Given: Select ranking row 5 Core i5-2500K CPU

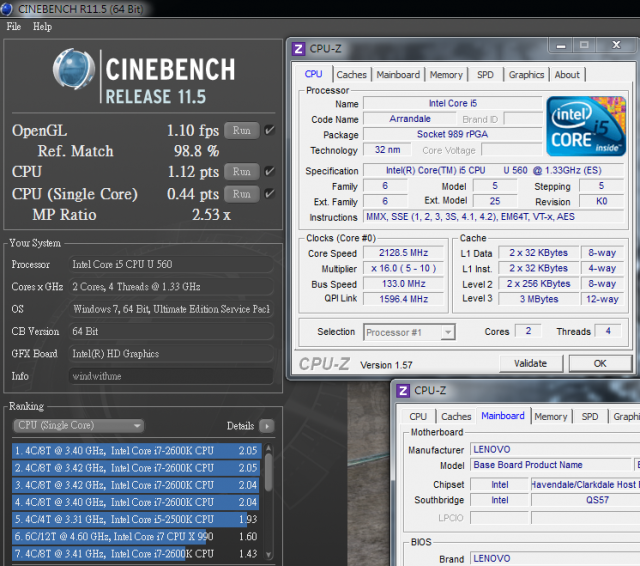Looking at the screenshot, I should [136, 519].
